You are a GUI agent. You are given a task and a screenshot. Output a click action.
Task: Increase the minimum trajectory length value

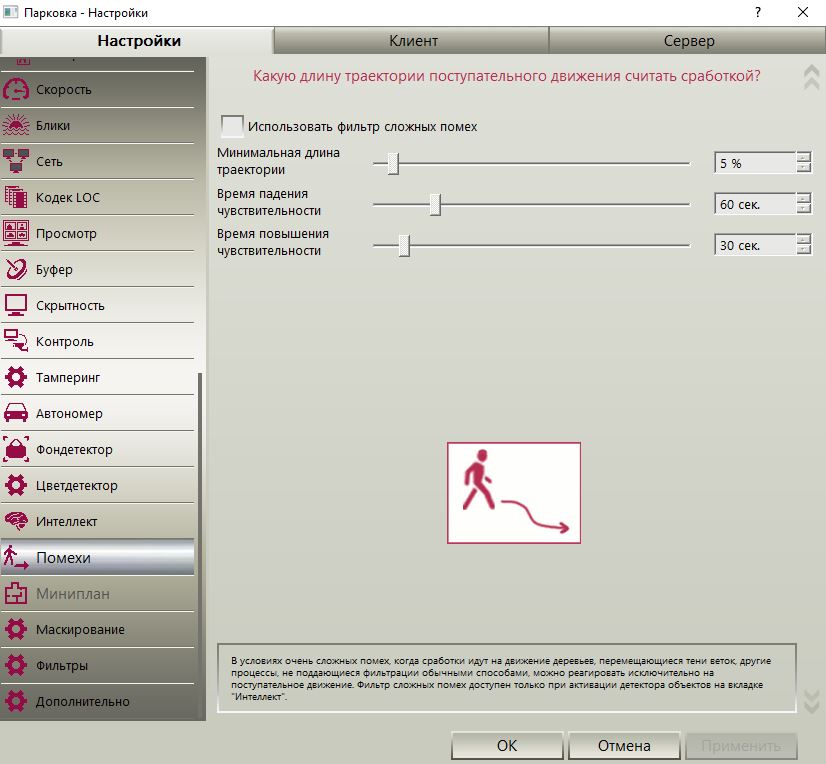(x=803, y=158)
